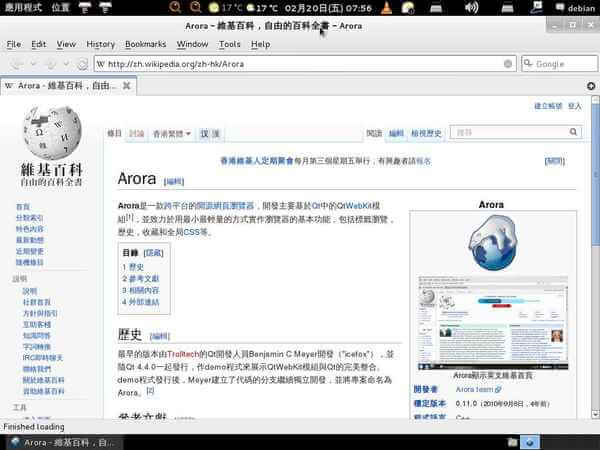Click the vertical scrollbar thumb
The height and width of the screenshot is (450, 600).
(x=595, y=176)
